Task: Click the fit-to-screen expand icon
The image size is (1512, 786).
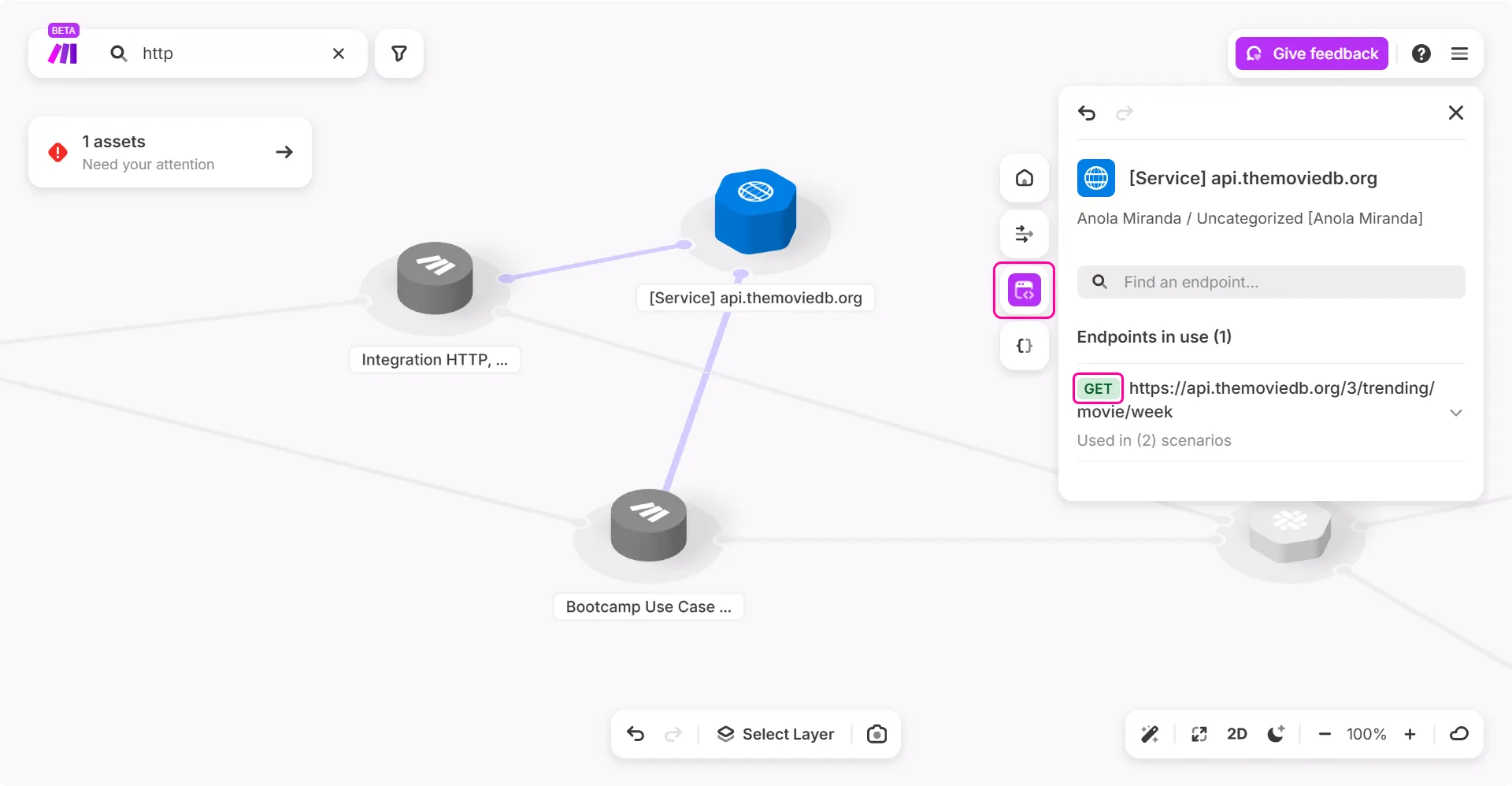Action: point(1199,734)
